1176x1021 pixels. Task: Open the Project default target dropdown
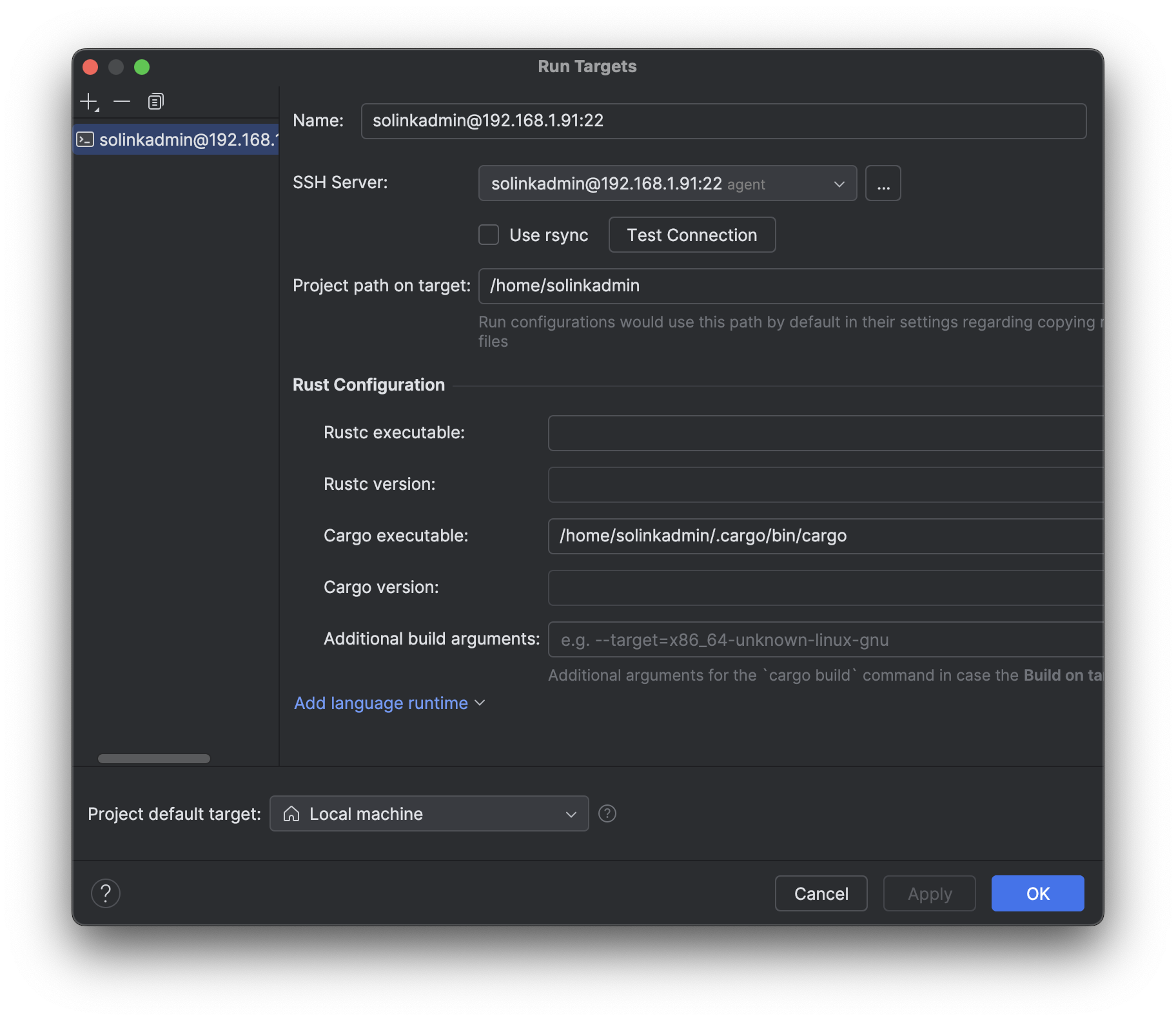(429, 813)
